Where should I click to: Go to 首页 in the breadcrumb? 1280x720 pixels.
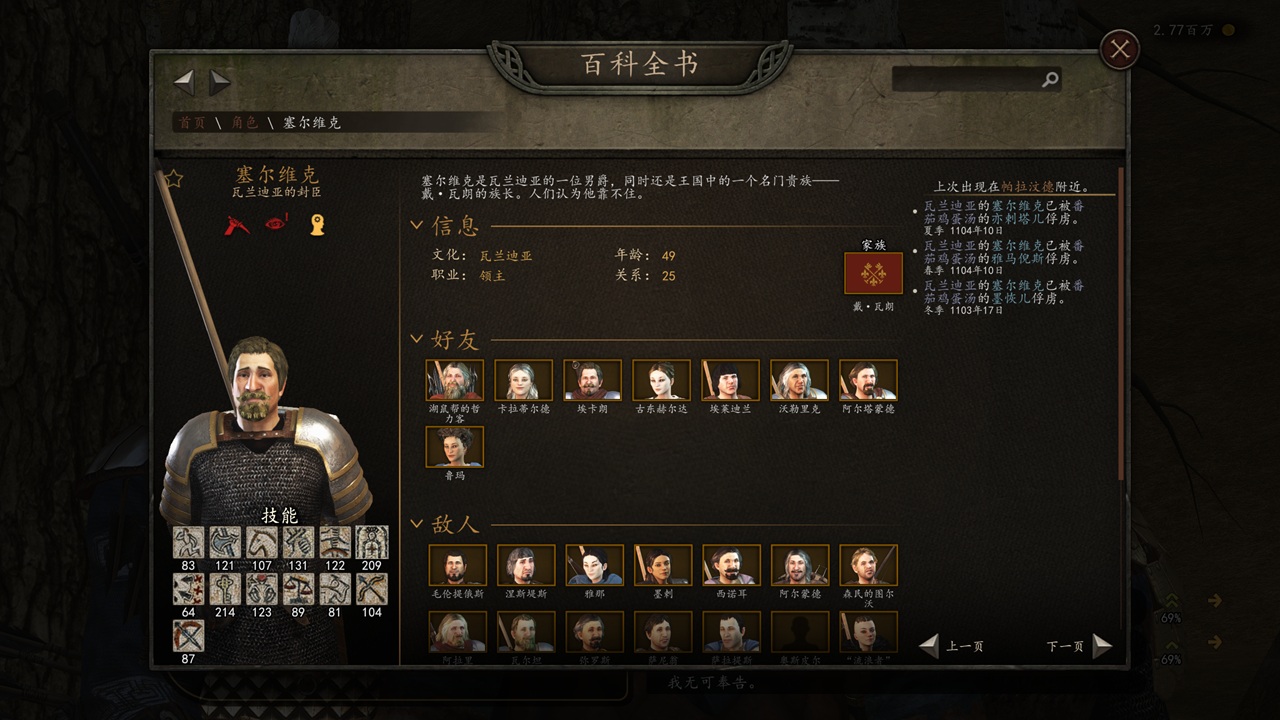click(192, 122)
